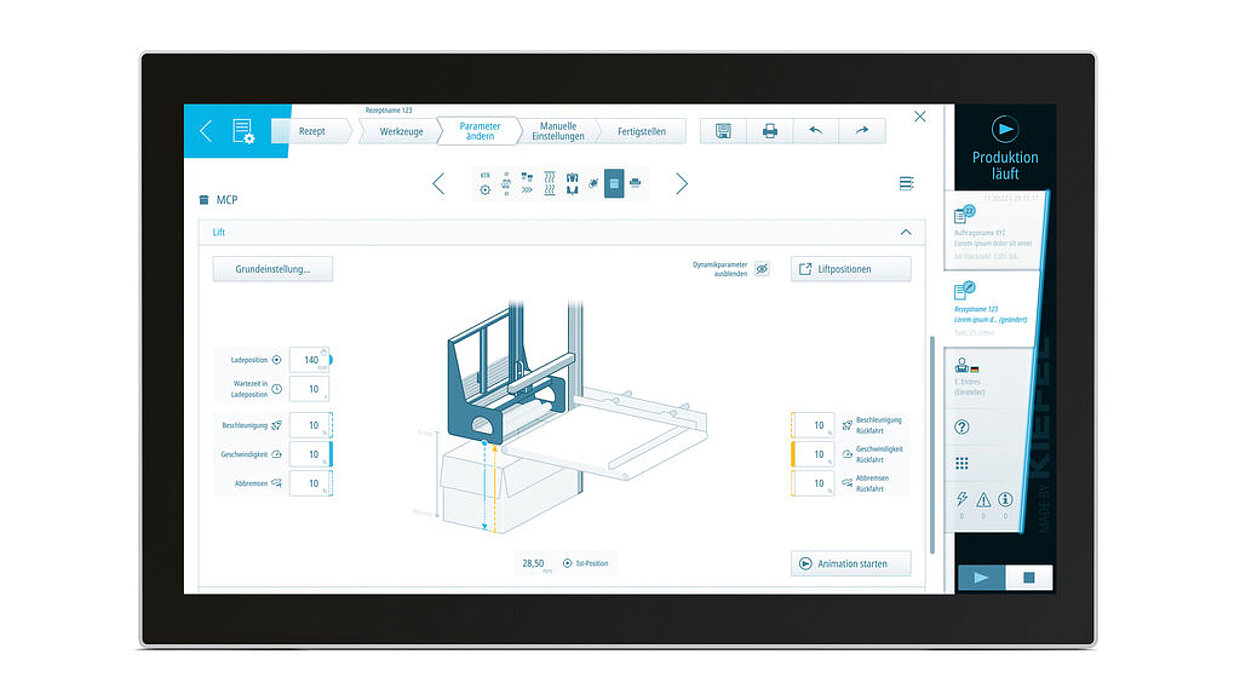Collapse the Lift section chevron
The height and width of the screenshot is (698, 1240).
[x=906, y=232]
